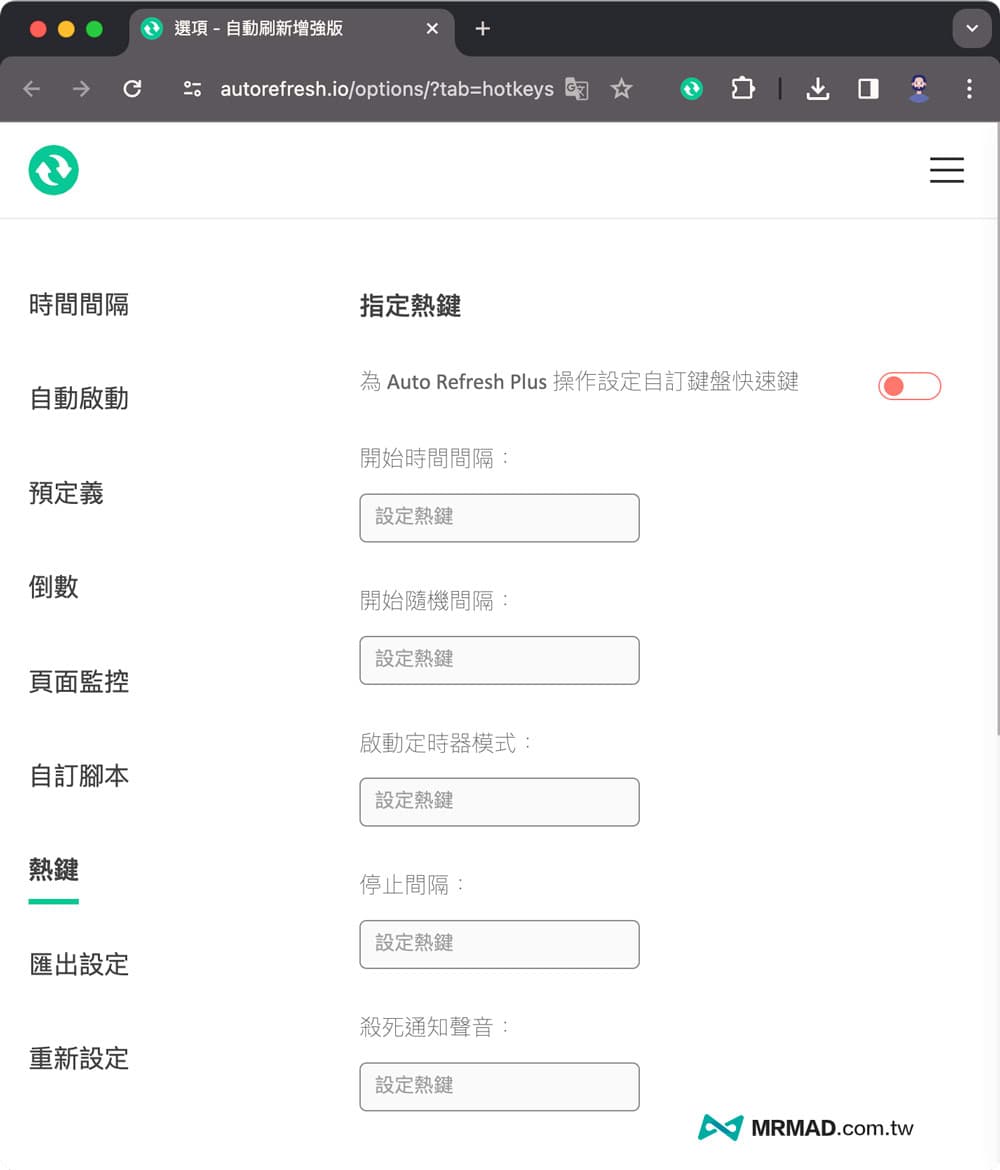Open the Auto Refresh Plus extension icon

click(691, 90)
